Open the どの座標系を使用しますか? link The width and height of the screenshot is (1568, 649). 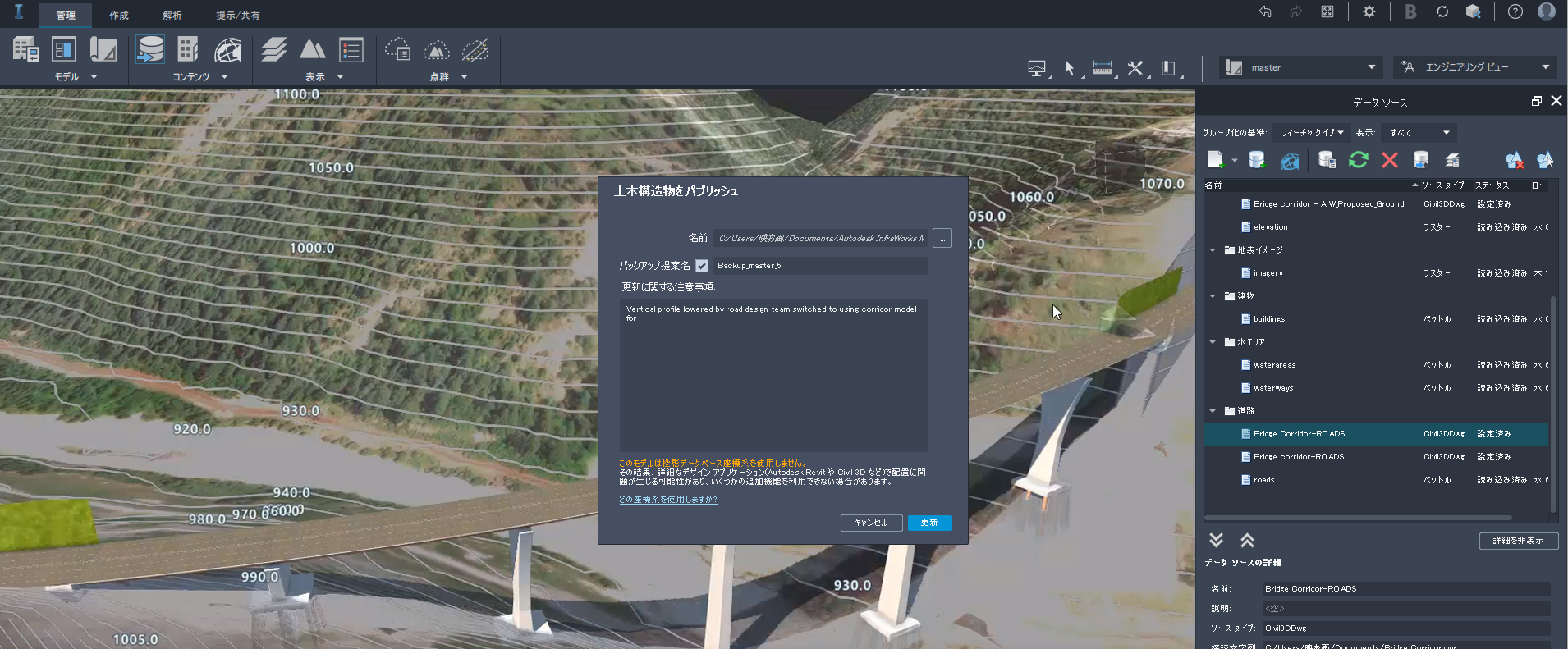667,500
